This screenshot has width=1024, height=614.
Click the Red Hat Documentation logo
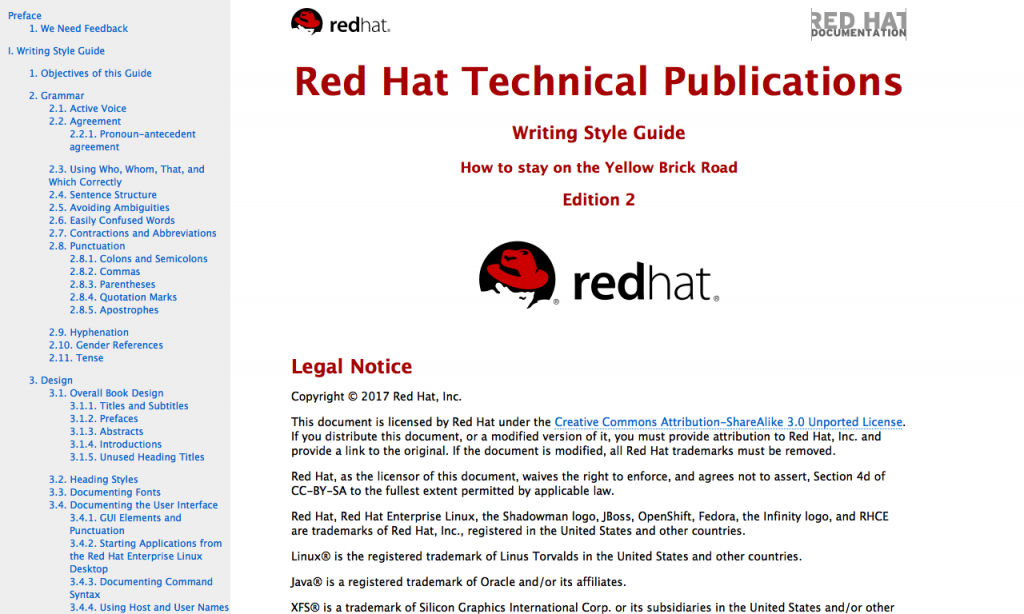click(858, 25)
